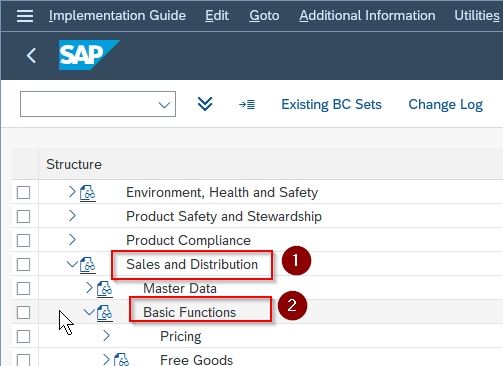Click the expand all double-chevron icon
This screenshot has width=503, height=366.
click(205, 104)
